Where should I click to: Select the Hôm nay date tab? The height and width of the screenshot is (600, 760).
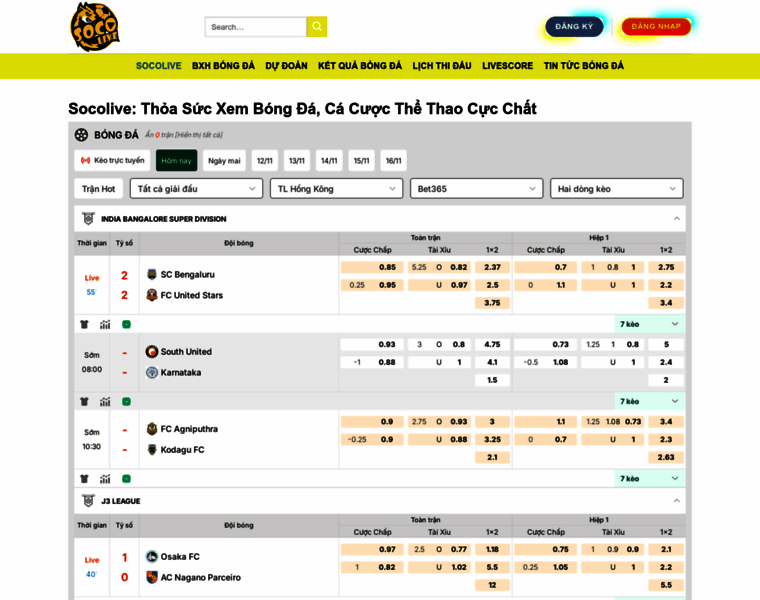176,160
